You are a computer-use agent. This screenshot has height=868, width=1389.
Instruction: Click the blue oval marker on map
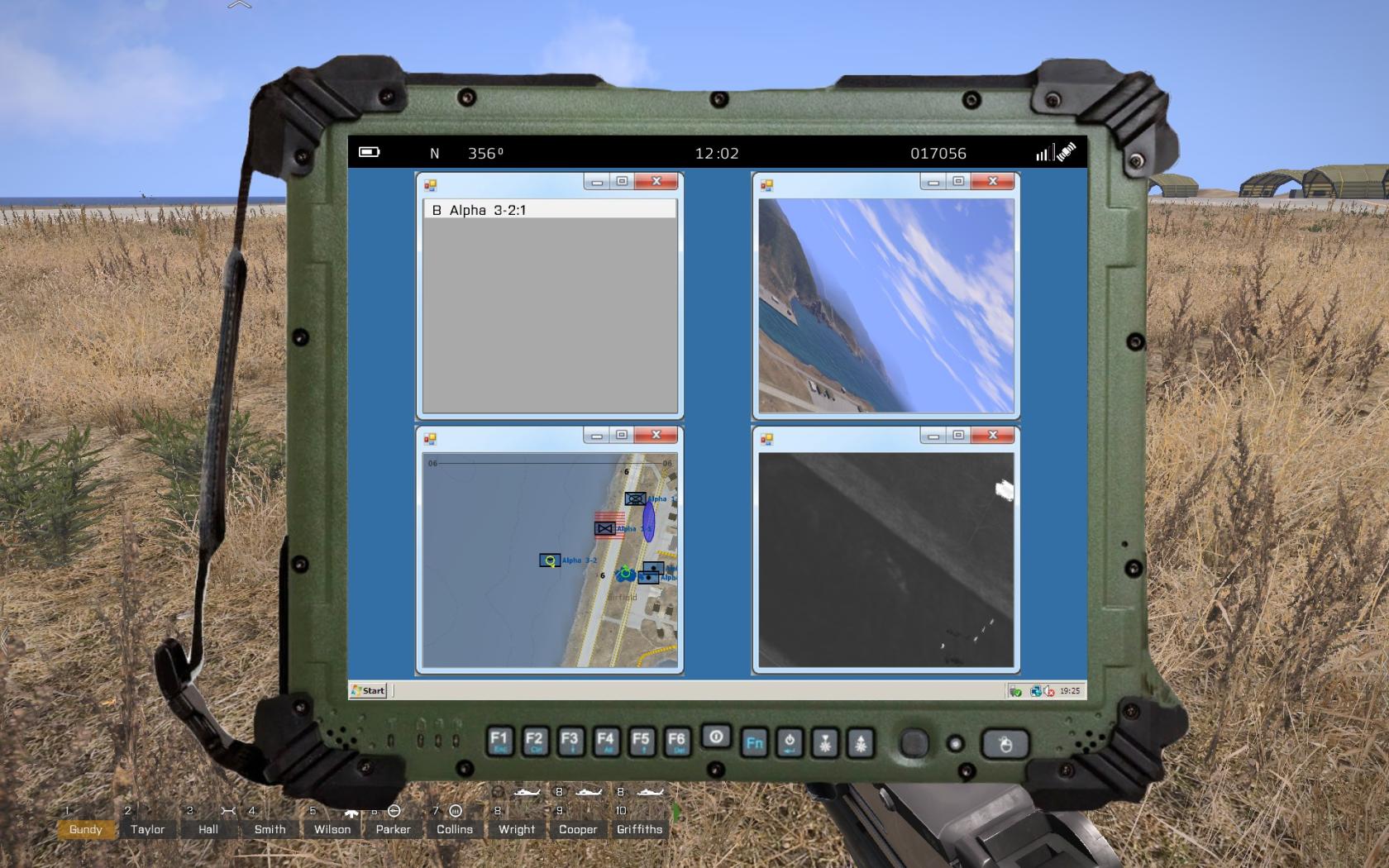[648, 522]
